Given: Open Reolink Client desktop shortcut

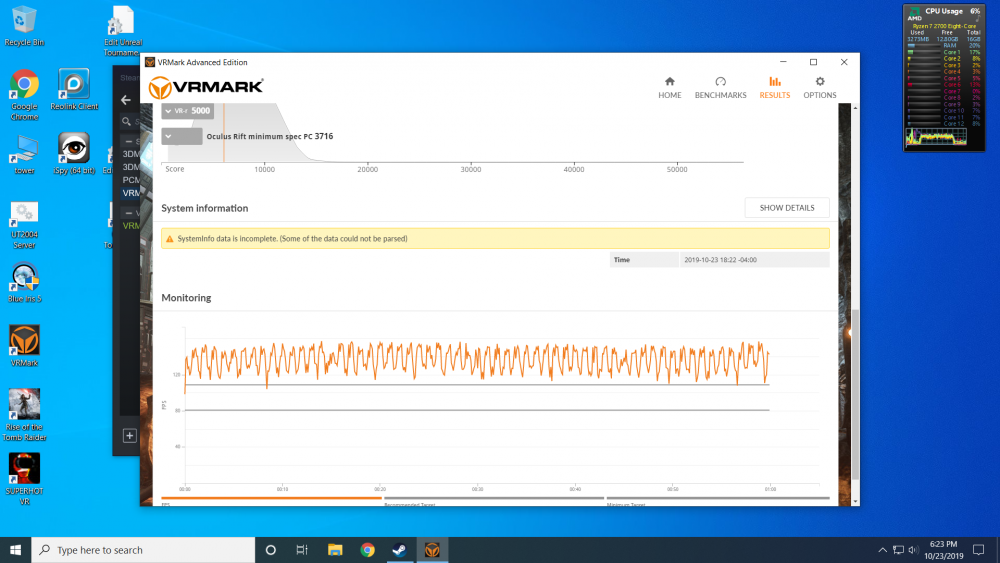Looking at the screenshot, I should pos(74,90).
